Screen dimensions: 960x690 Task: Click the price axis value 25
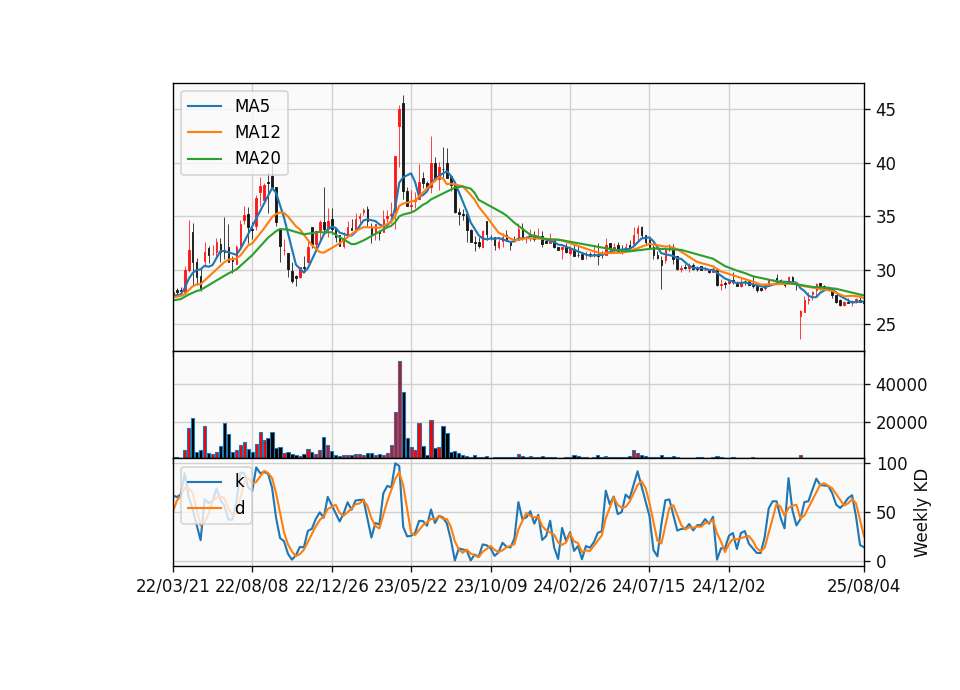pos(885,325)
